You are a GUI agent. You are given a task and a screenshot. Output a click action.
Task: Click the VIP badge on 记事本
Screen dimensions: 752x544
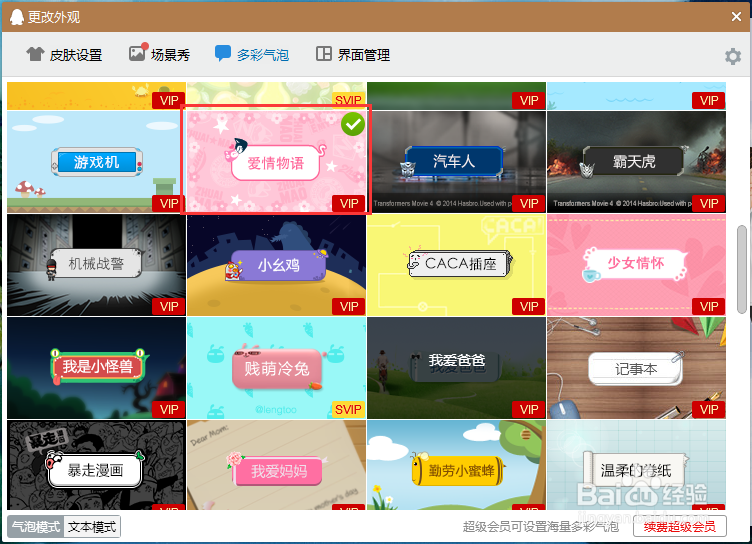(x=709, y=409)
